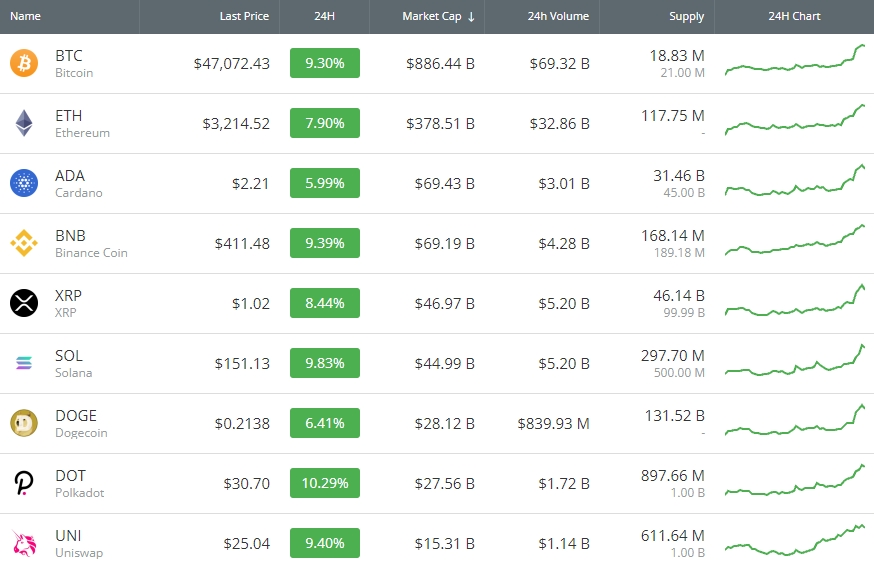Click the Solana logo icon
This screenshot has height=569, width=874.
coord(23,364)
